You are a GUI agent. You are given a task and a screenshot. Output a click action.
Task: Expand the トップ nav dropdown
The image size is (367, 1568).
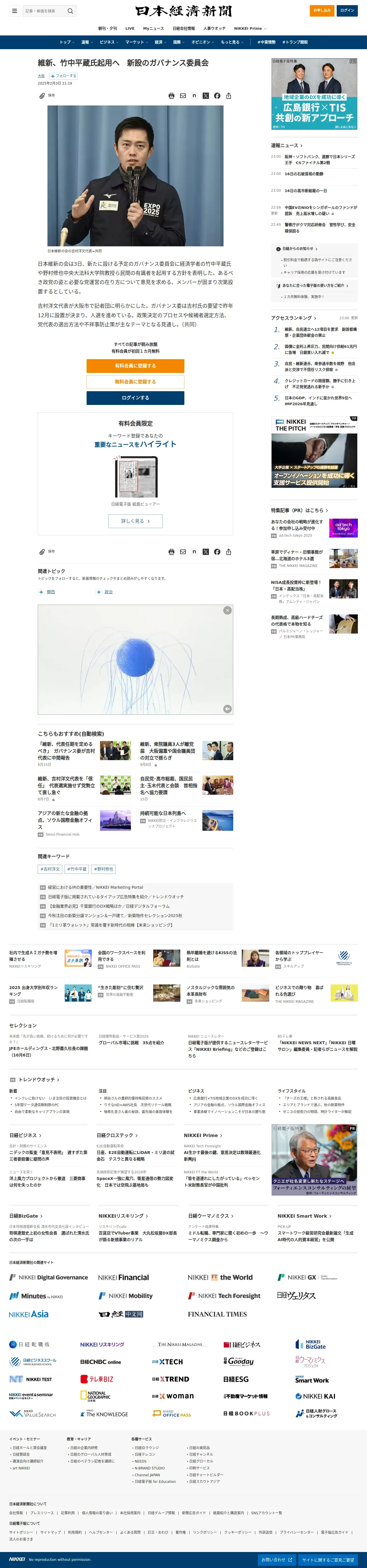pyautogui.click(x=67, y=42)
